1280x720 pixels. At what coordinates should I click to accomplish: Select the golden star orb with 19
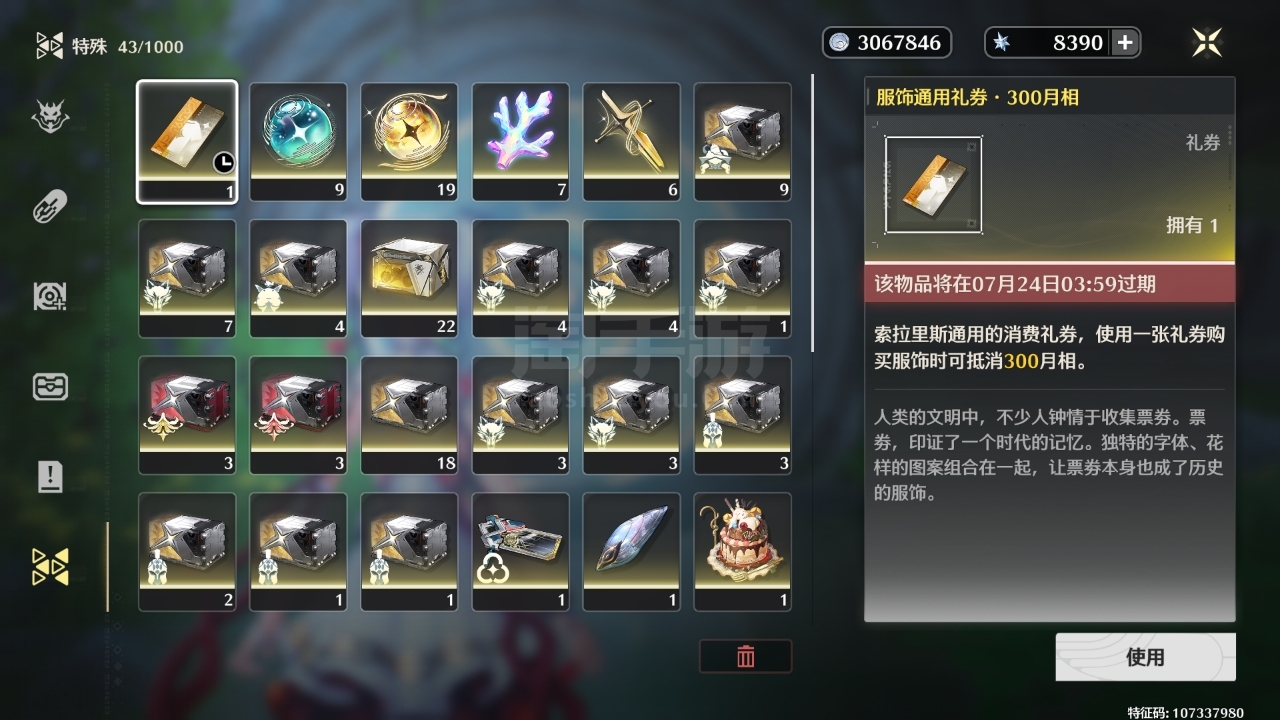point(409,142)
